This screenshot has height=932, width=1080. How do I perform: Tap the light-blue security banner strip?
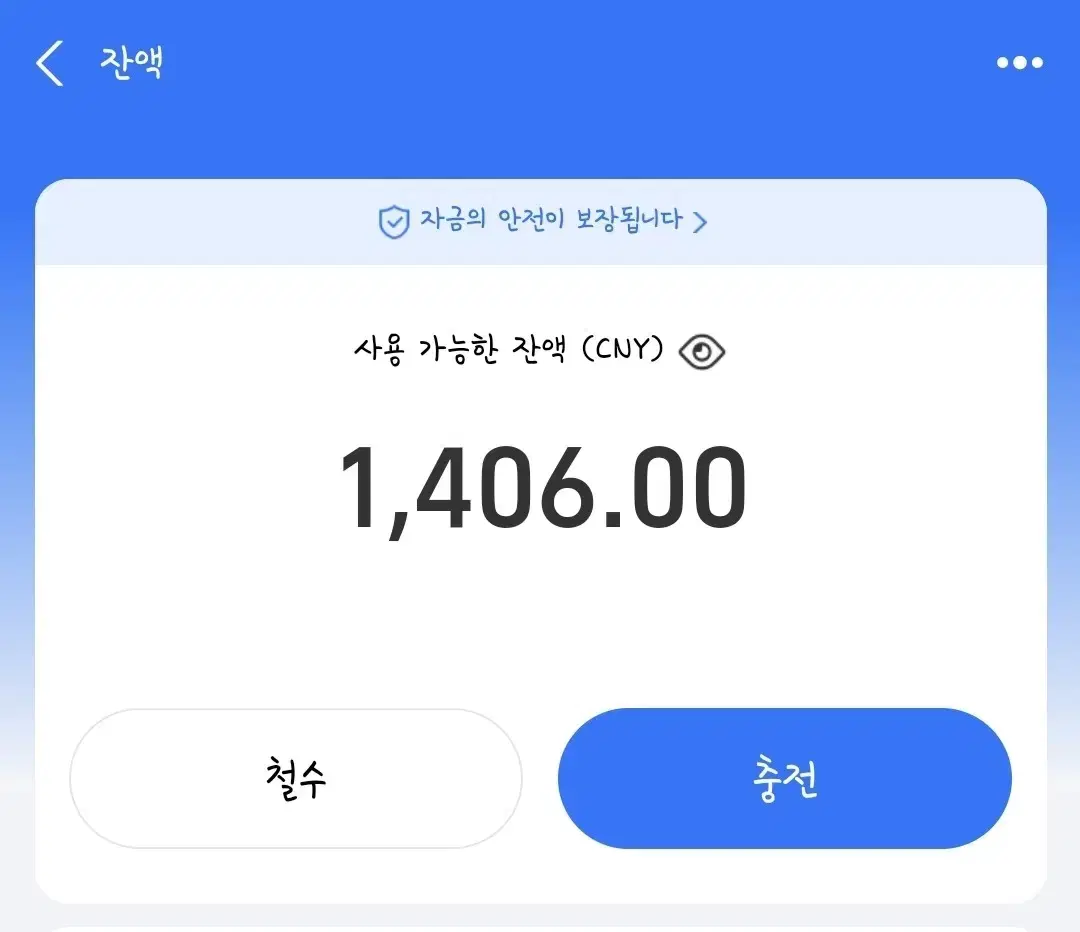point(541,222)
